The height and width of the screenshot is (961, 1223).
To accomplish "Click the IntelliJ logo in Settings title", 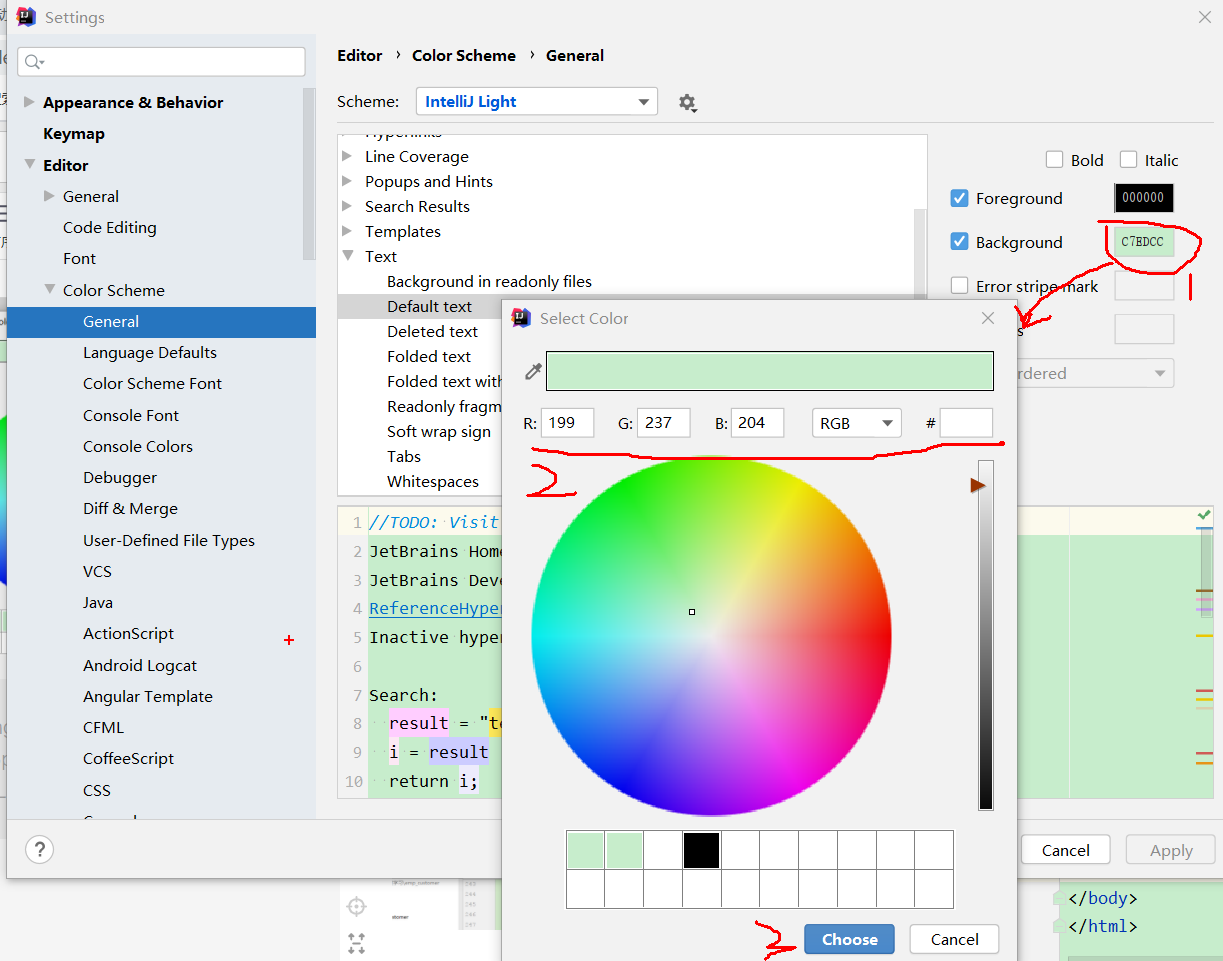I will pos(26,17).
